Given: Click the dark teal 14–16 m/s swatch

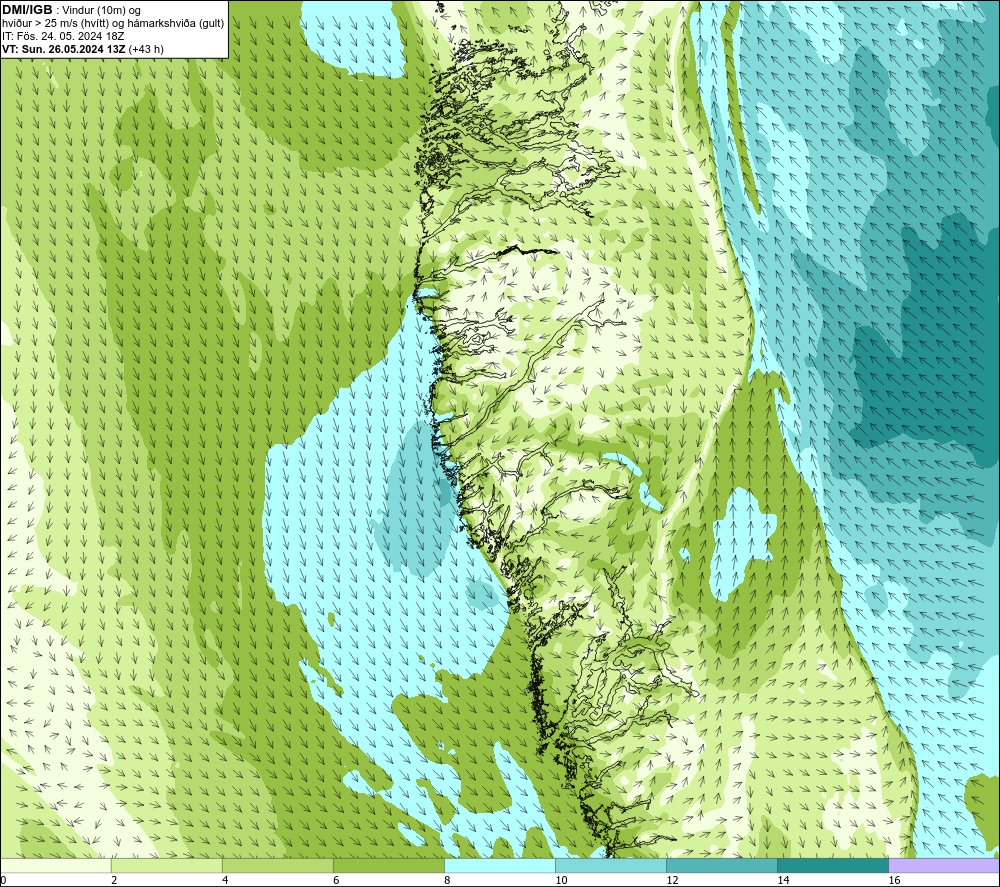Looking at the screenshot, I should (x=833, y=865).
